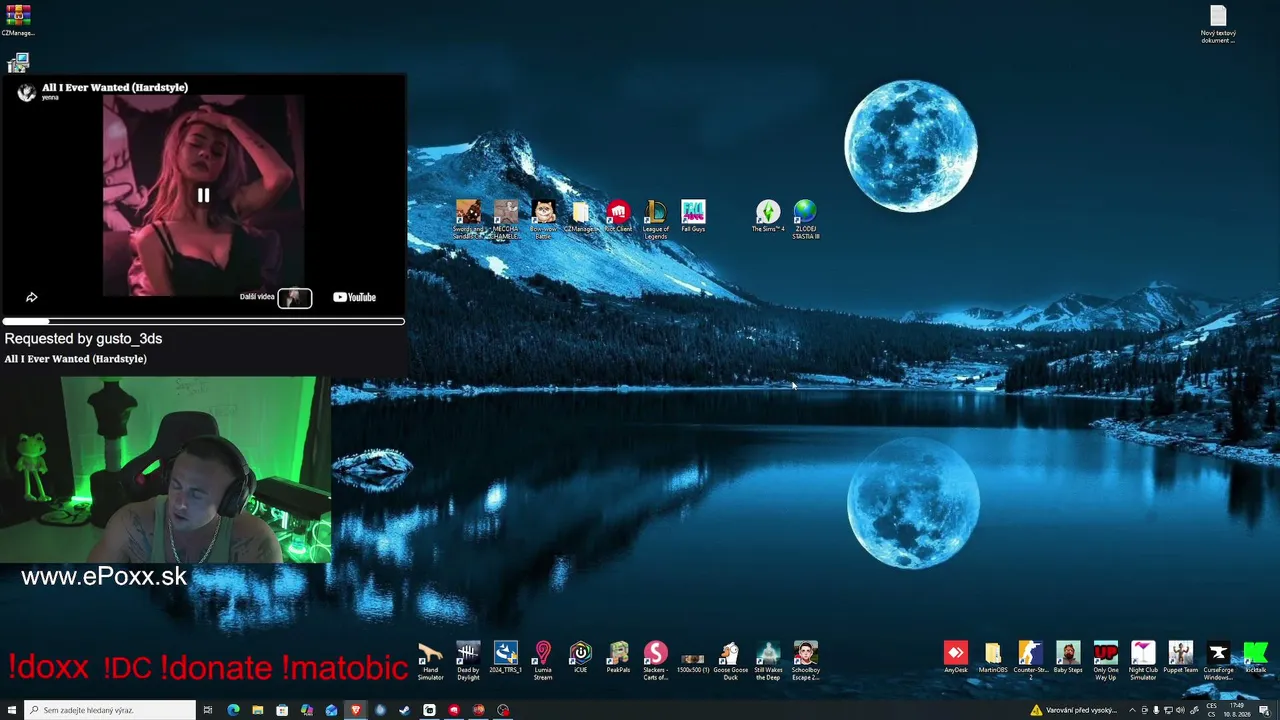Open Steam from the taskbar
The width and height of the screenshot is (1280, 720).
[x=404, y=710]
